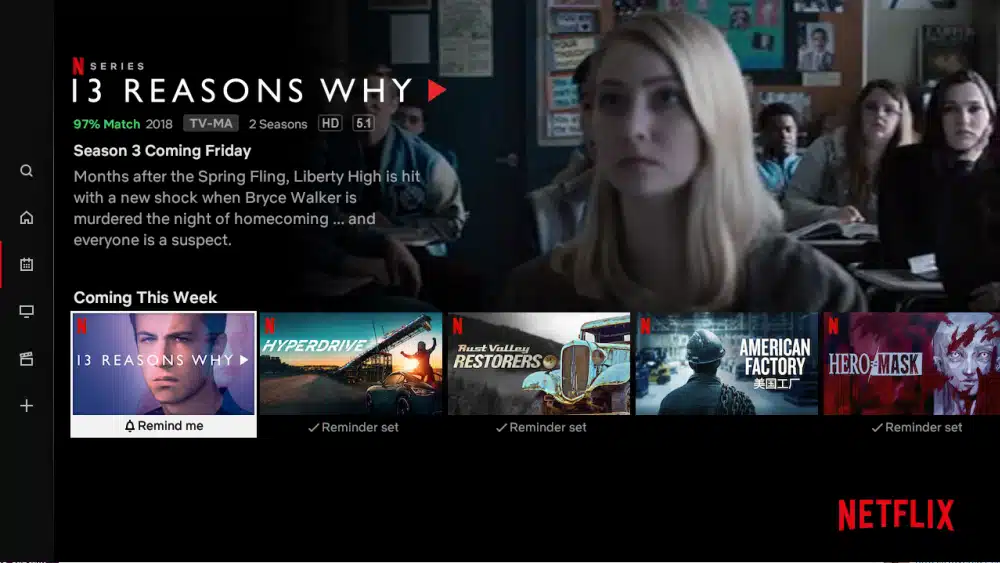
Task: Go to Home via the house icon
Action: click(x=26, y=217)
